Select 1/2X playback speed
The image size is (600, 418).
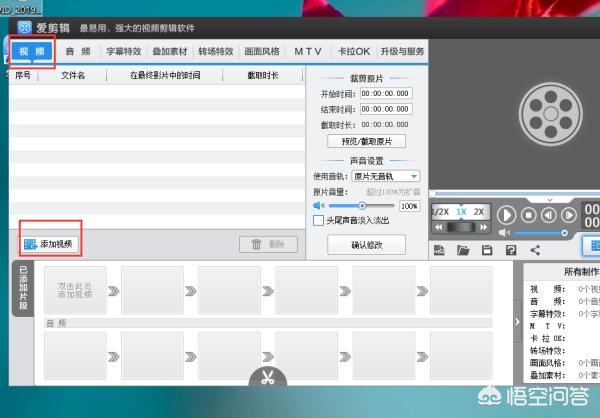tap(440, 212)
